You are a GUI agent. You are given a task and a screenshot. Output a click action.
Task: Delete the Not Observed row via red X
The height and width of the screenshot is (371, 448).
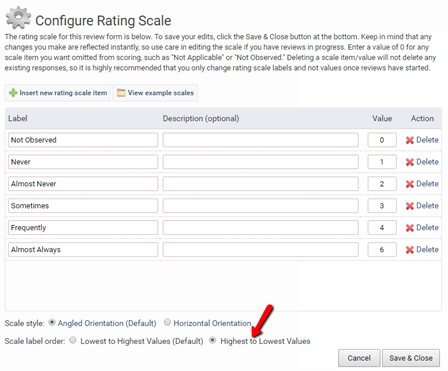tap(410, 140)
